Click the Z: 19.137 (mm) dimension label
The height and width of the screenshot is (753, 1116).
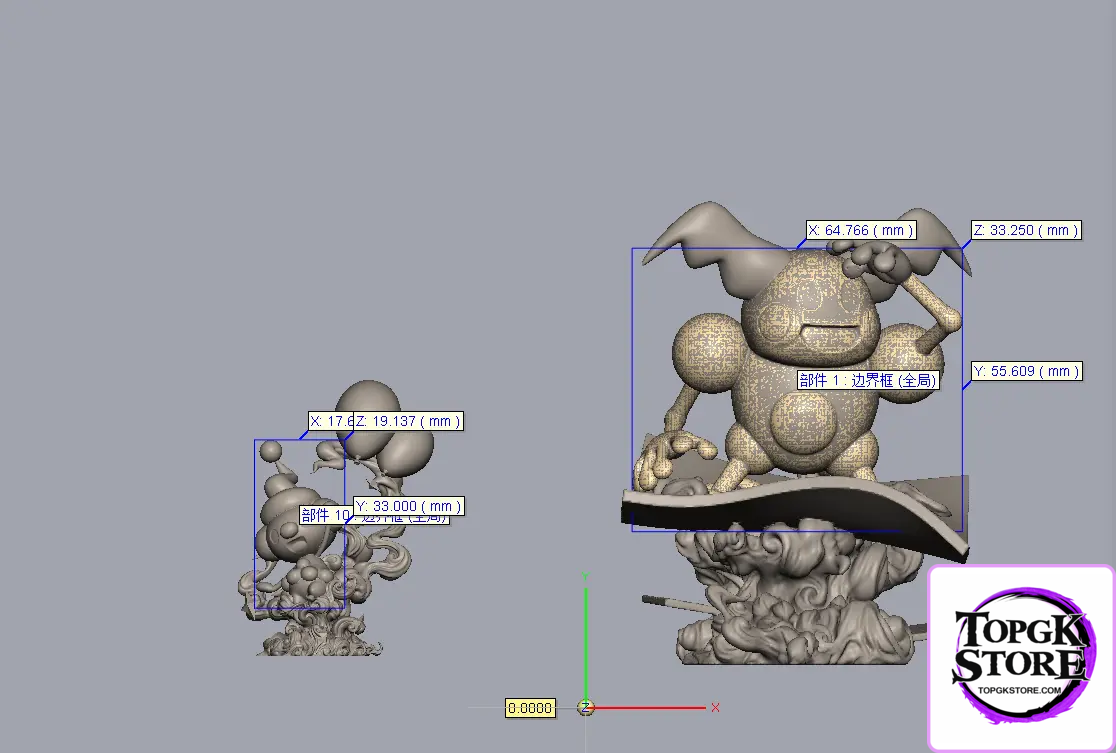pos(407,421)
